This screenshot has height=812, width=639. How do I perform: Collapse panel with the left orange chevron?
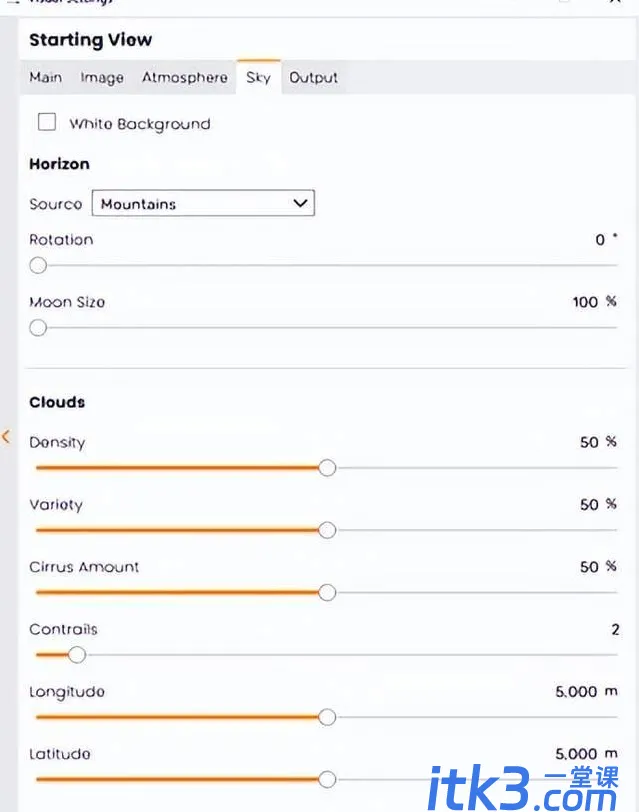(6, 437)
